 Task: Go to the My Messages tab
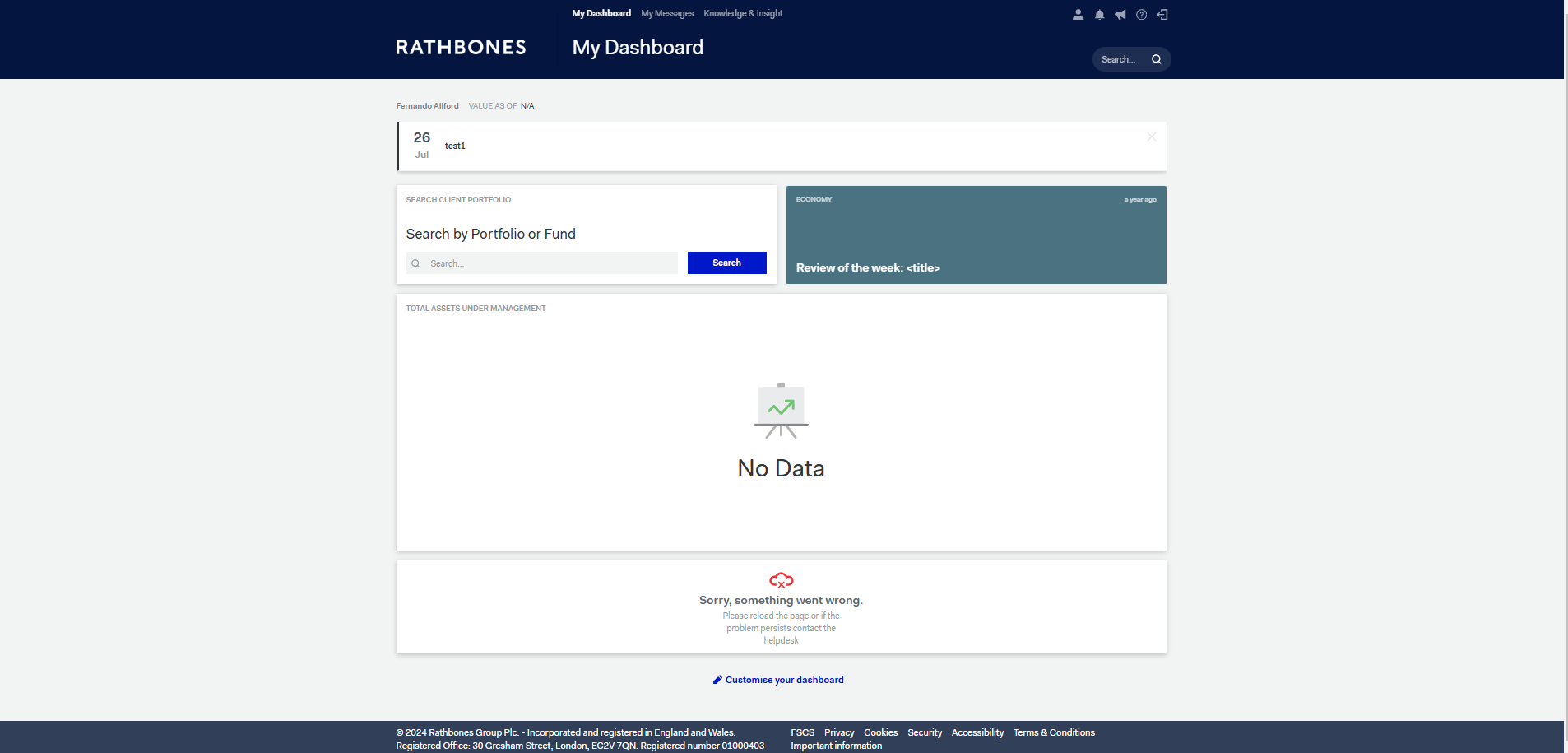pyautogui.click(x=666, y=13)
